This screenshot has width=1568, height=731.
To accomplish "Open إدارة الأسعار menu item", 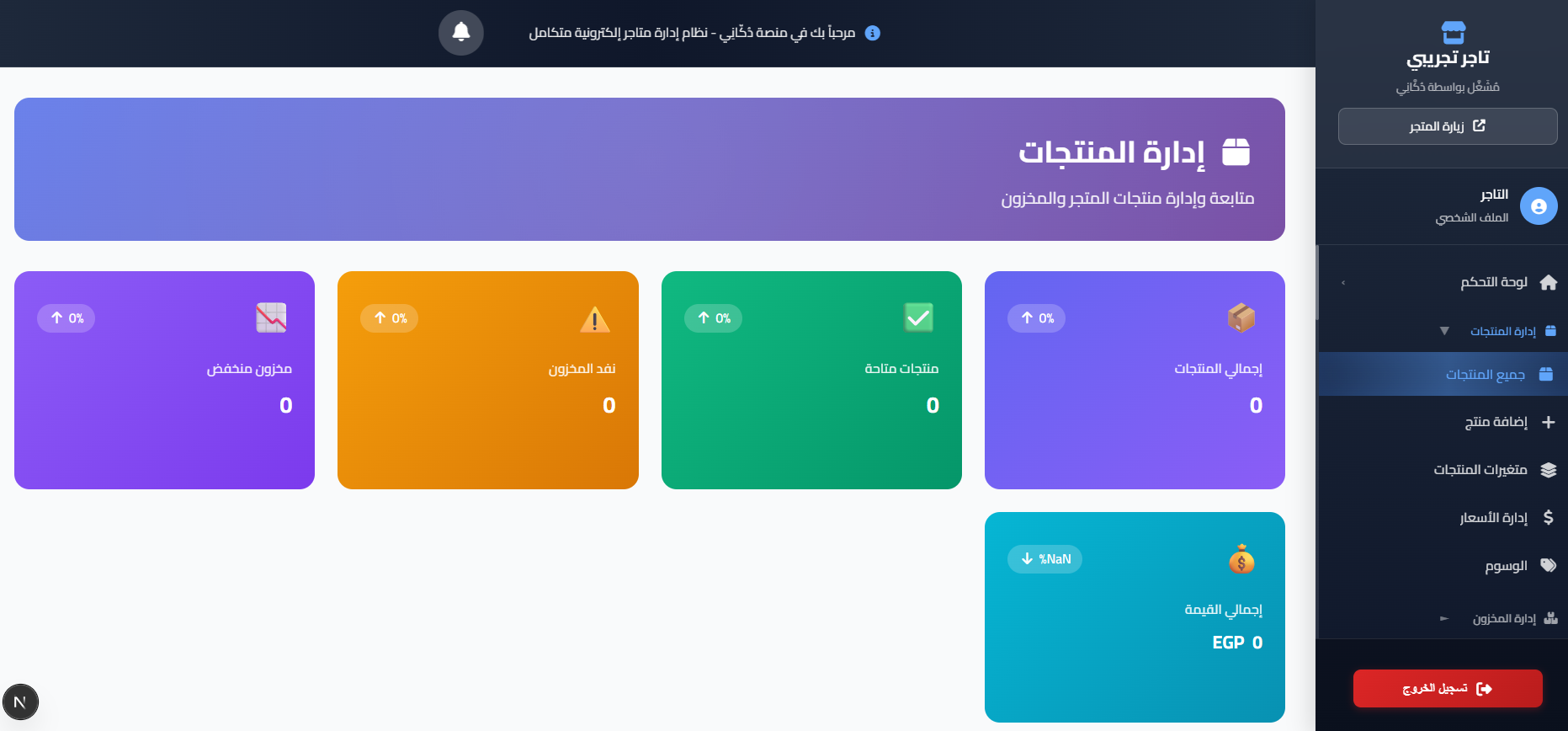I will click(1493, 518).
